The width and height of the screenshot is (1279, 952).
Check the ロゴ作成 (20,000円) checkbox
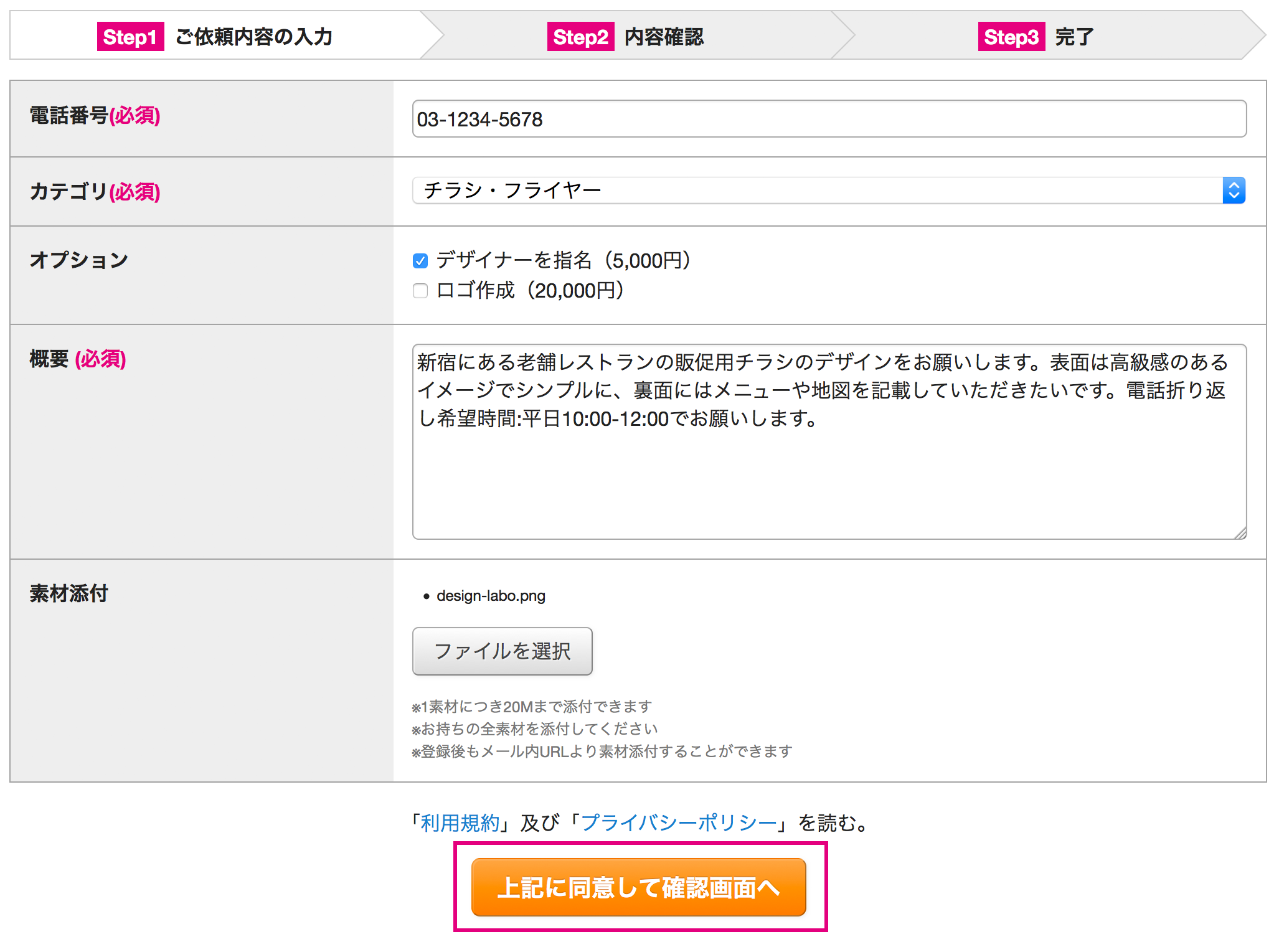[420, 291]
